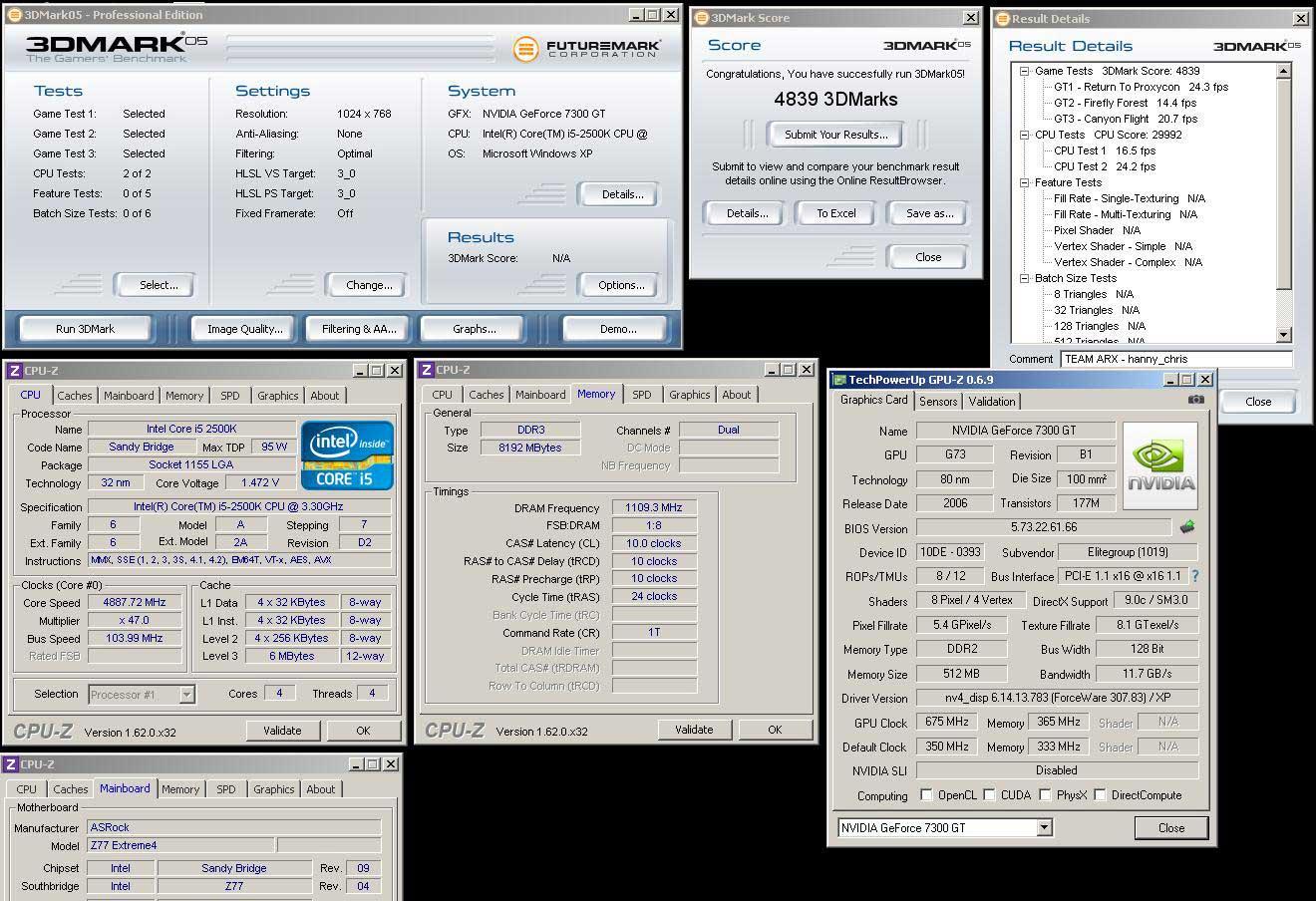
Task: Open Image Quality settings
Action: 244,329
